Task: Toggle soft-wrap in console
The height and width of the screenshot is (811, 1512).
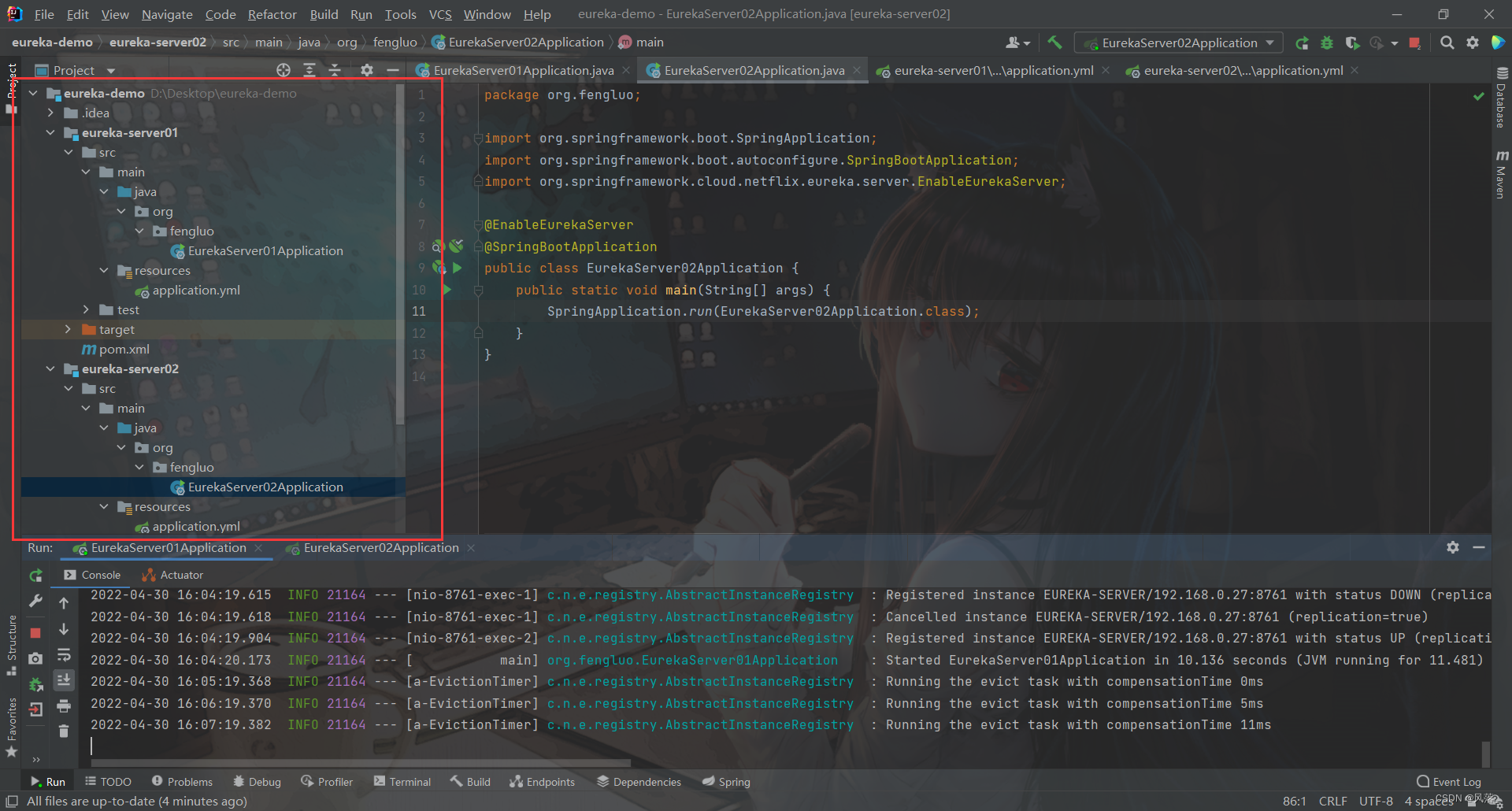Action: (64, 655)
